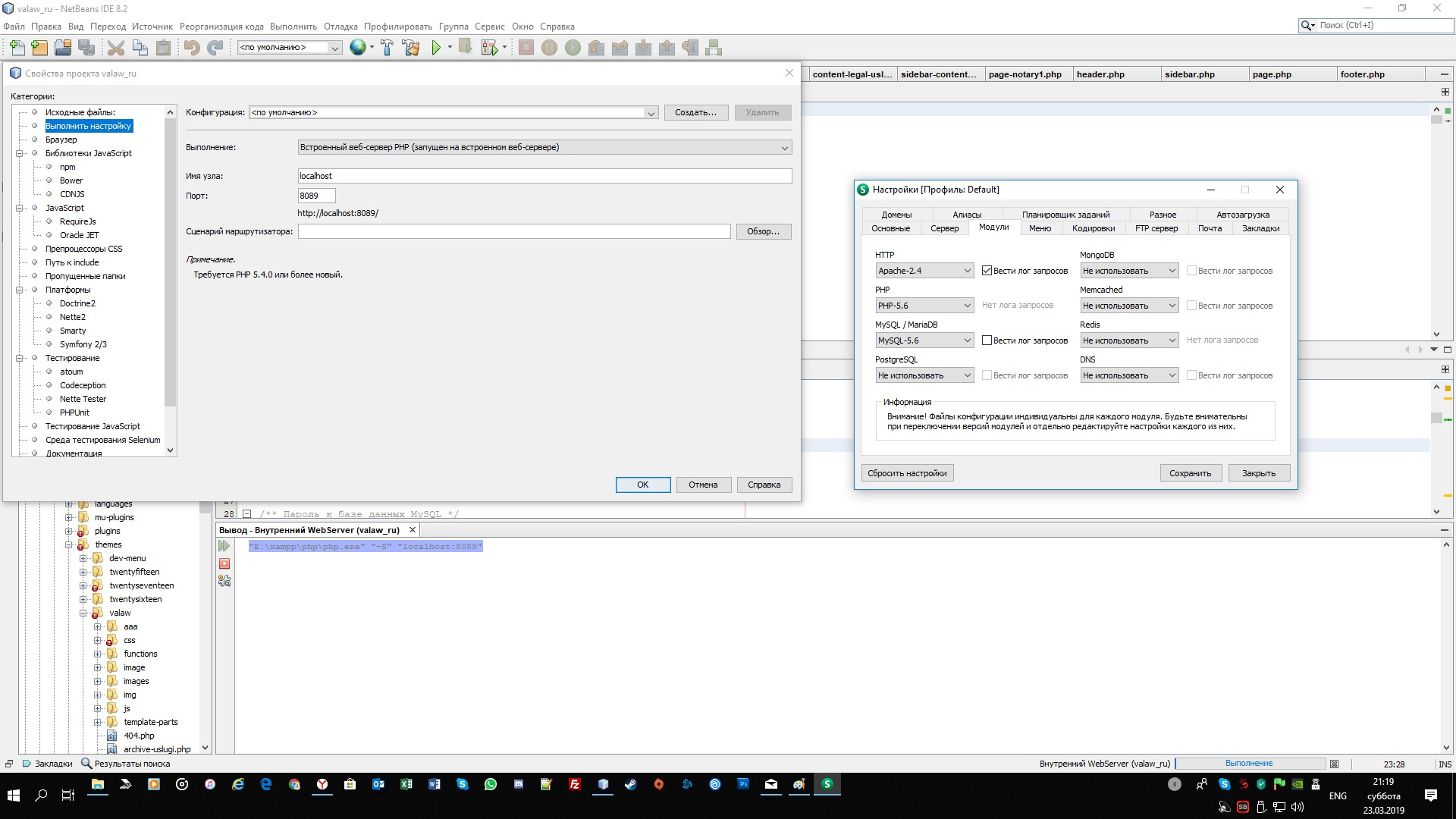Open WhatsApp from the taskbar
Screen dimensions: 1456x819
491,784
